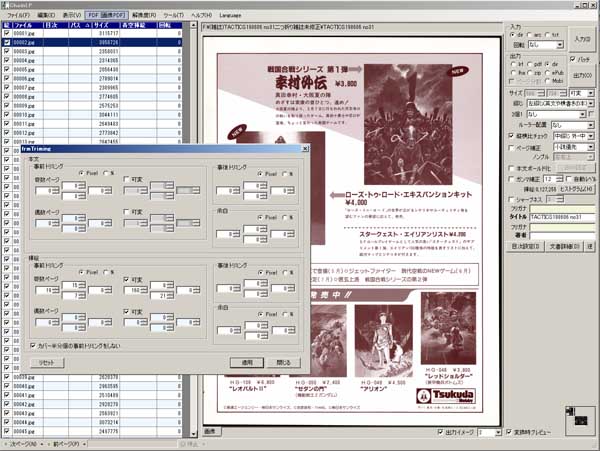Uncheck the checkbox for 00004.jpg
Viewport: 600px width, 451px height.
pyautogui.click(x=7, y=60)
